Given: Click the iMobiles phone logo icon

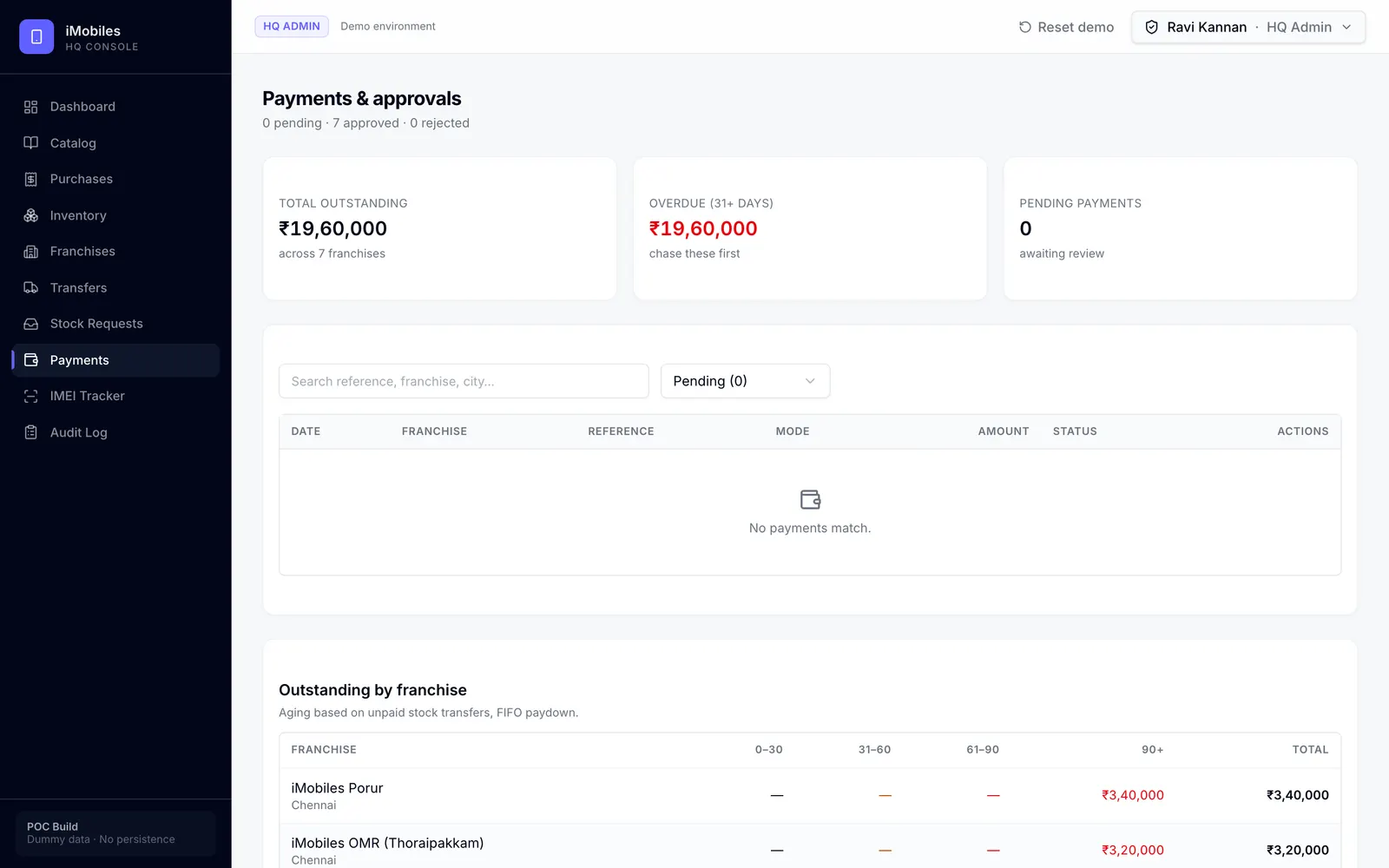Looking at the screenshot, I should click(36, 36).
